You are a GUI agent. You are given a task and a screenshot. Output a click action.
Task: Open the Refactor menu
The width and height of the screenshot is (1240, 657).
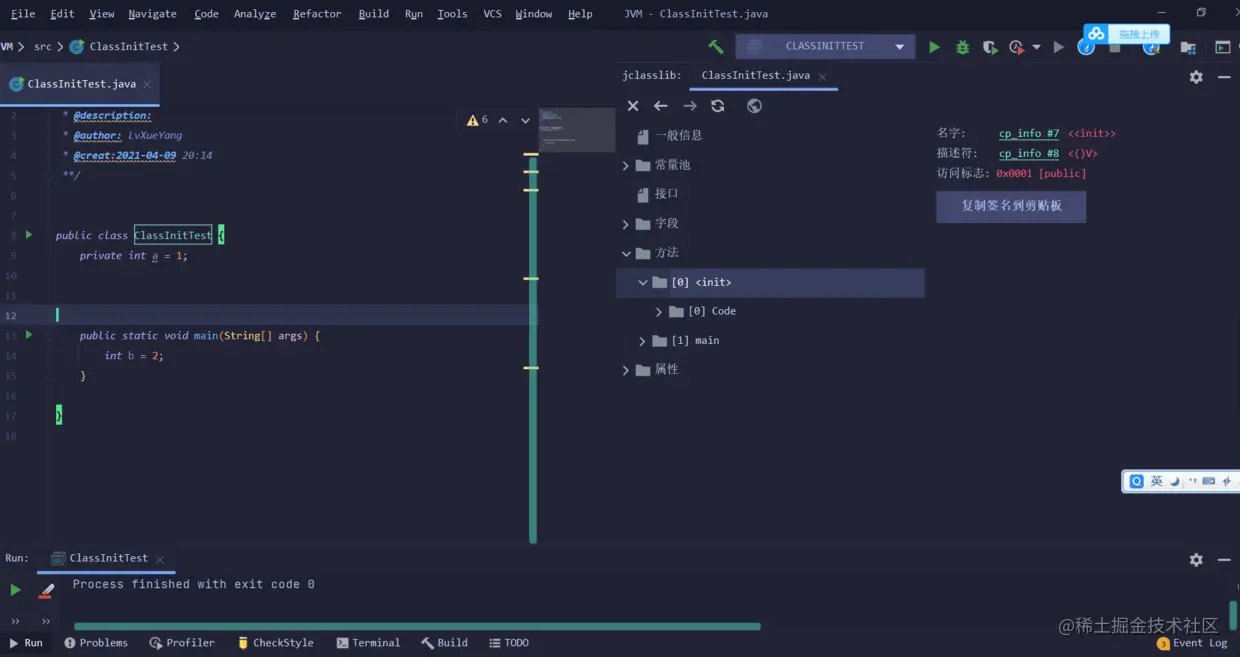316,14
